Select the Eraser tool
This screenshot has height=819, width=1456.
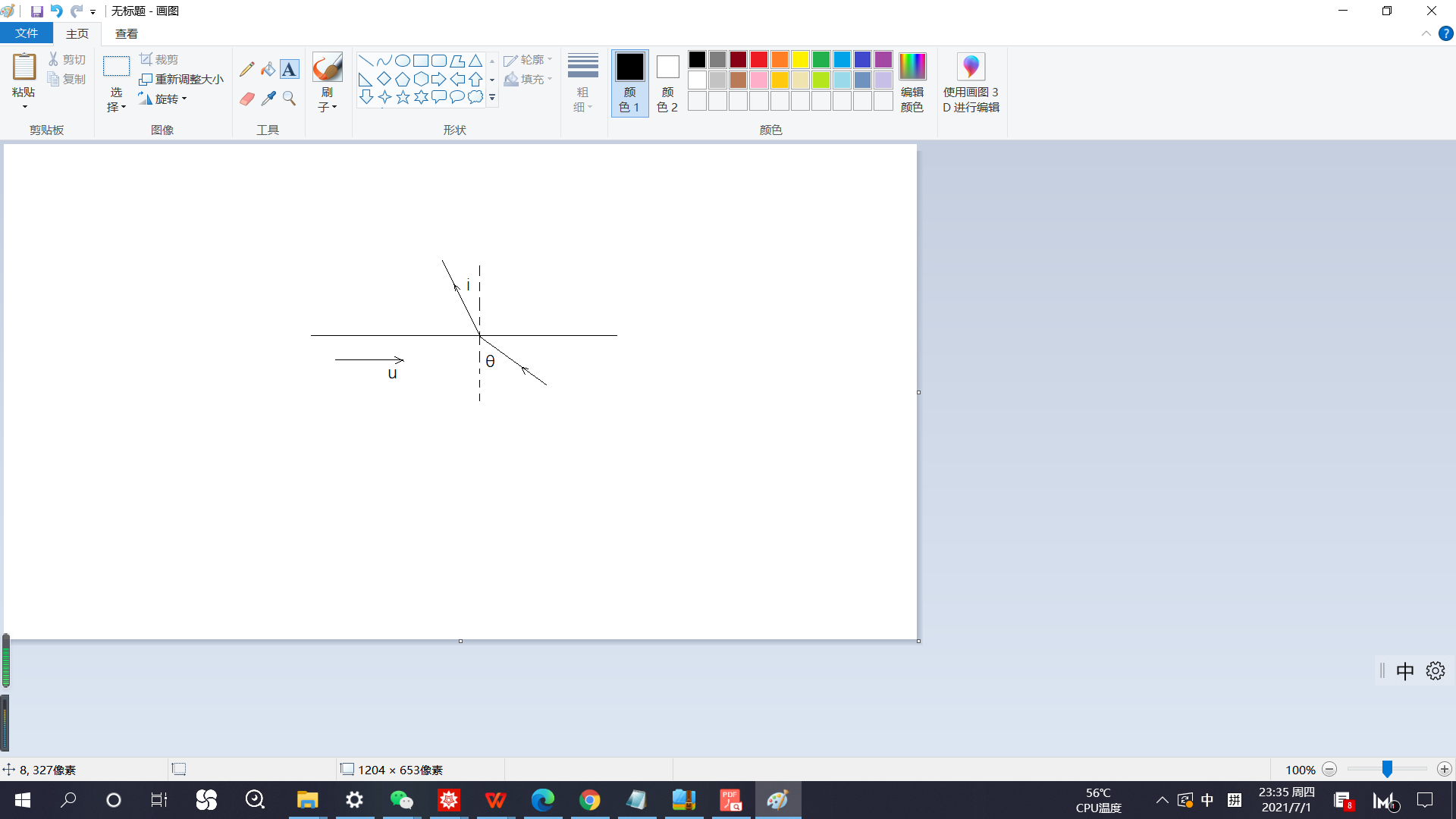pos(246,99)
